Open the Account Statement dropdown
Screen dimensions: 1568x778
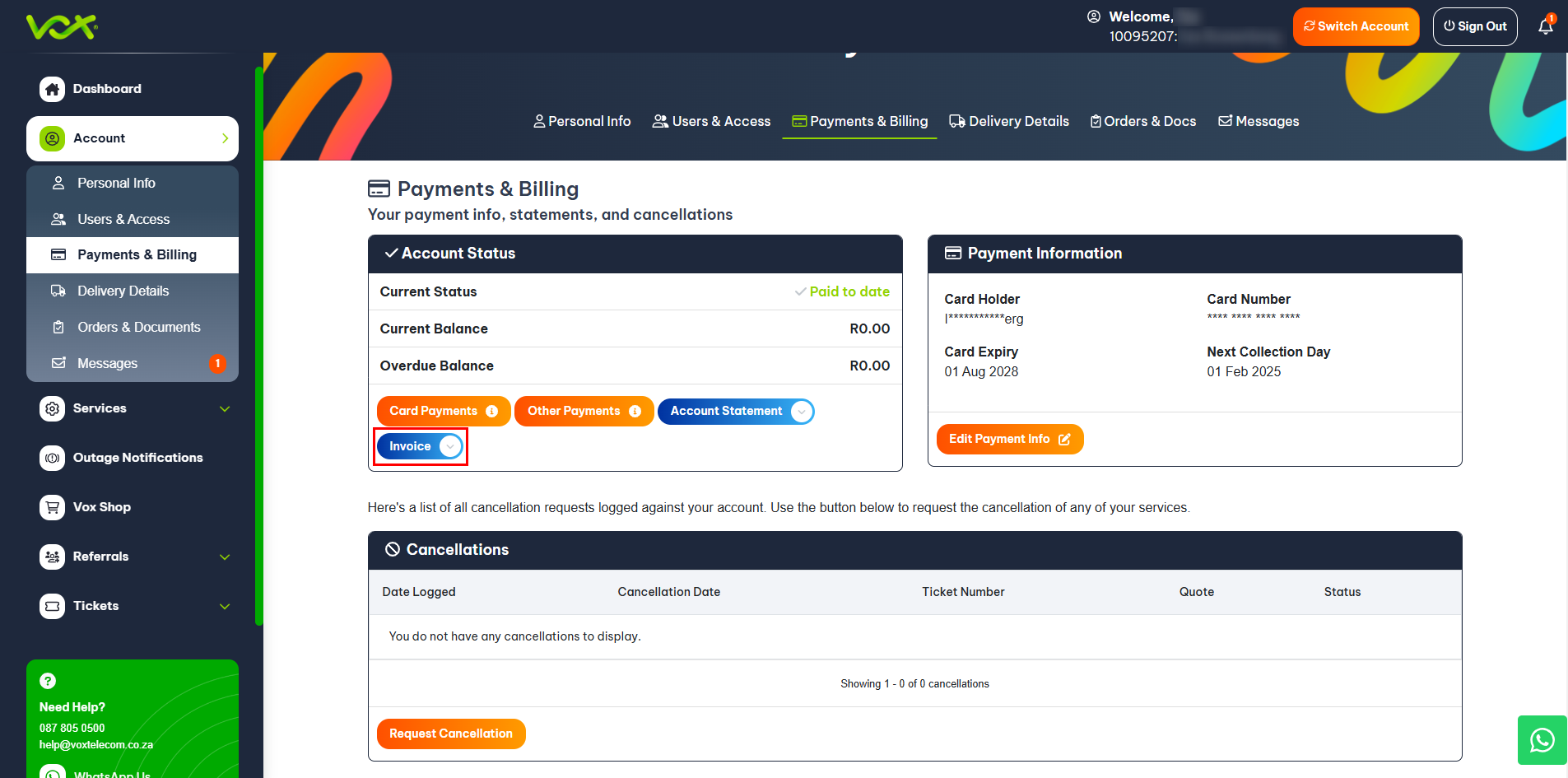pyautogui.click(x=801, y=412)
